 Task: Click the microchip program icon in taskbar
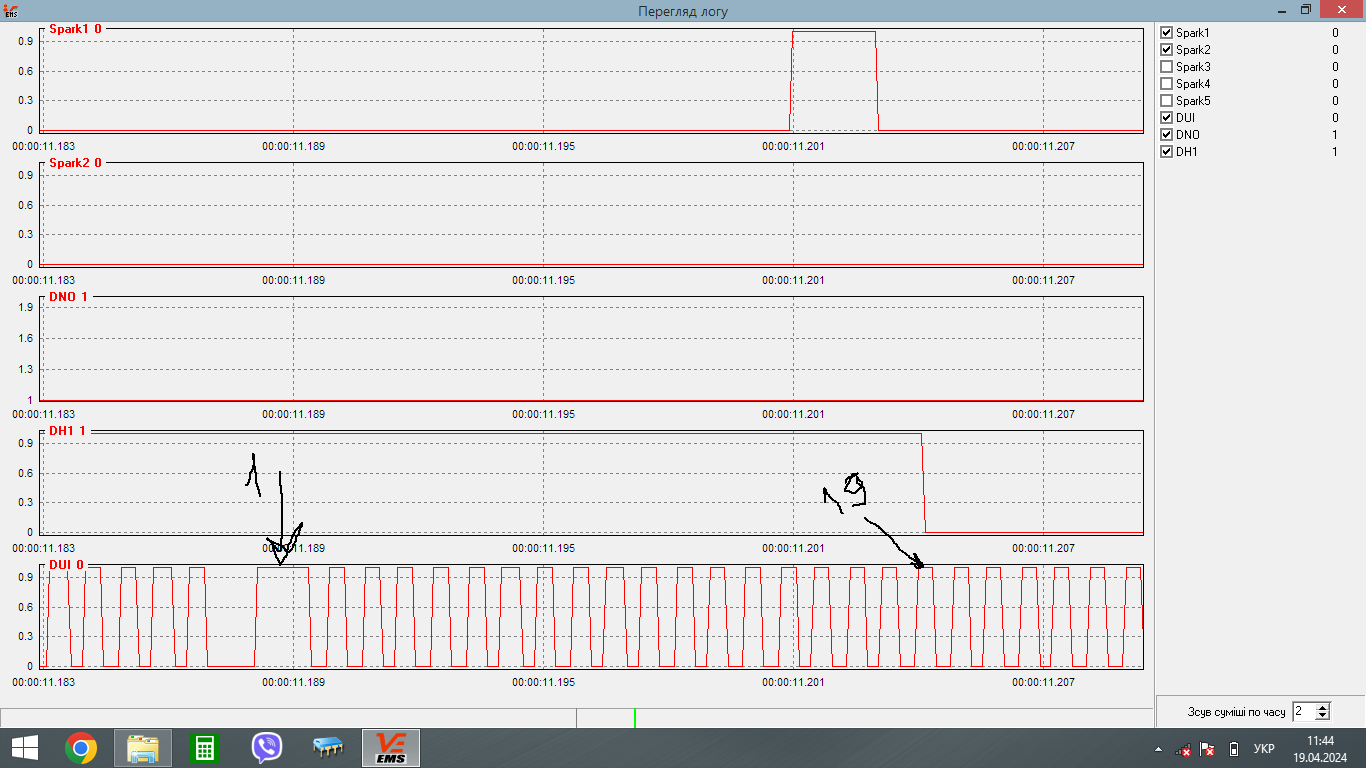coord(329,748)
